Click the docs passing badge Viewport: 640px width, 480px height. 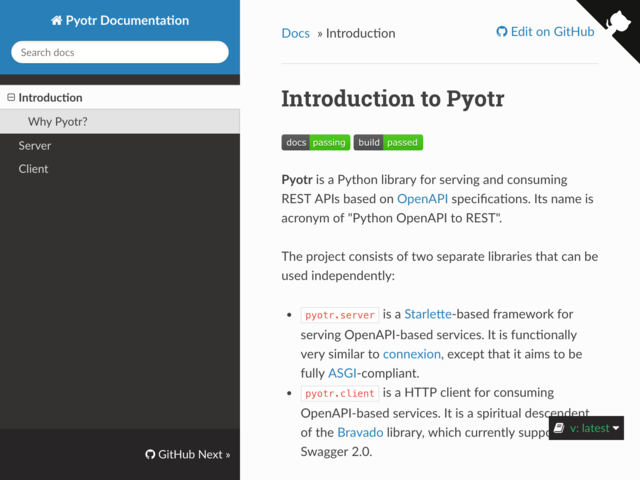[316, 142]
